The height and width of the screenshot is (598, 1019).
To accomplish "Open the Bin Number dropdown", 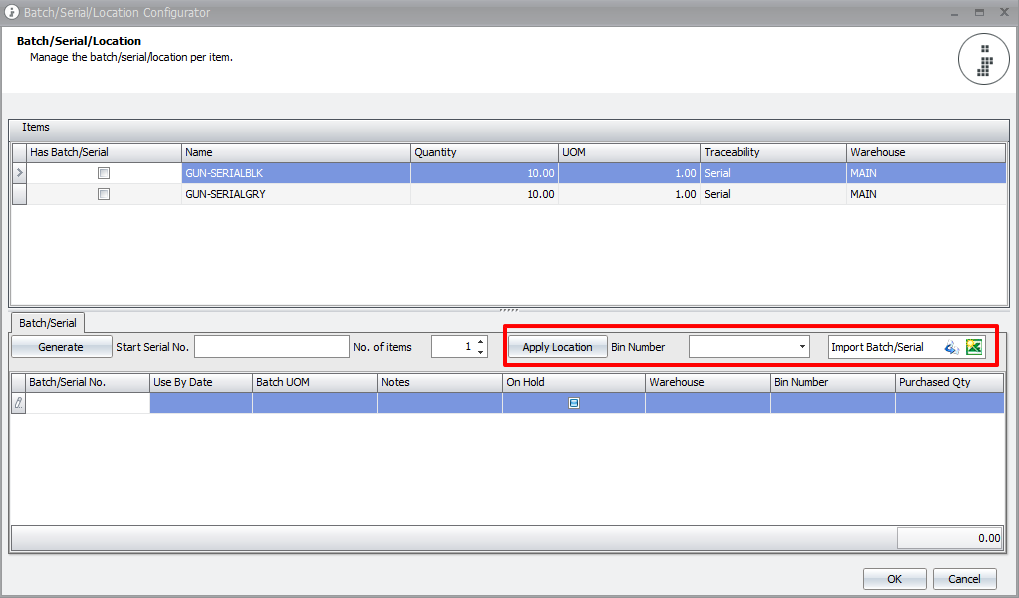I will (x=802, y=346).
